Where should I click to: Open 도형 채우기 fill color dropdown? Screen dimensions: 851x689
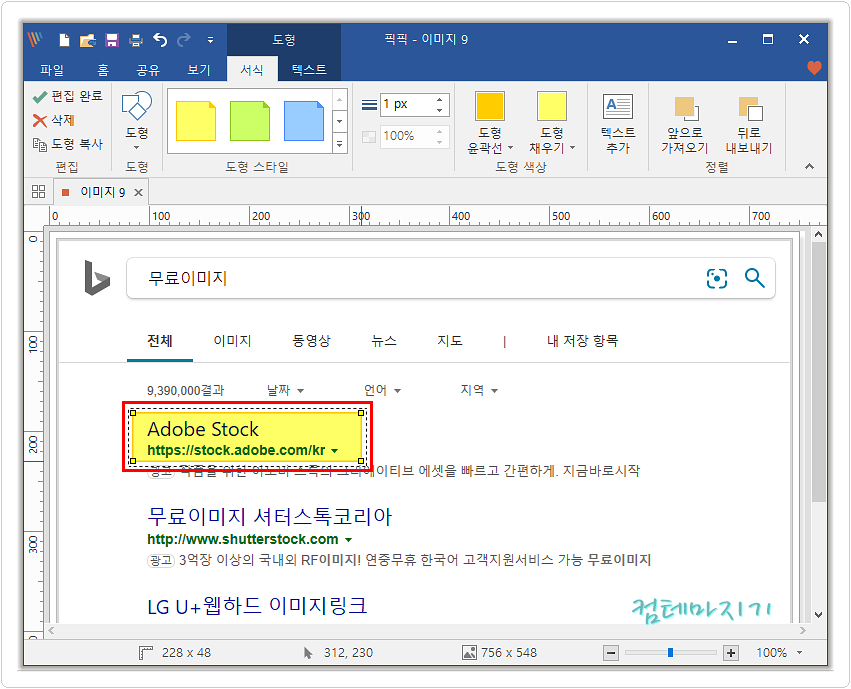click(552, 123)
